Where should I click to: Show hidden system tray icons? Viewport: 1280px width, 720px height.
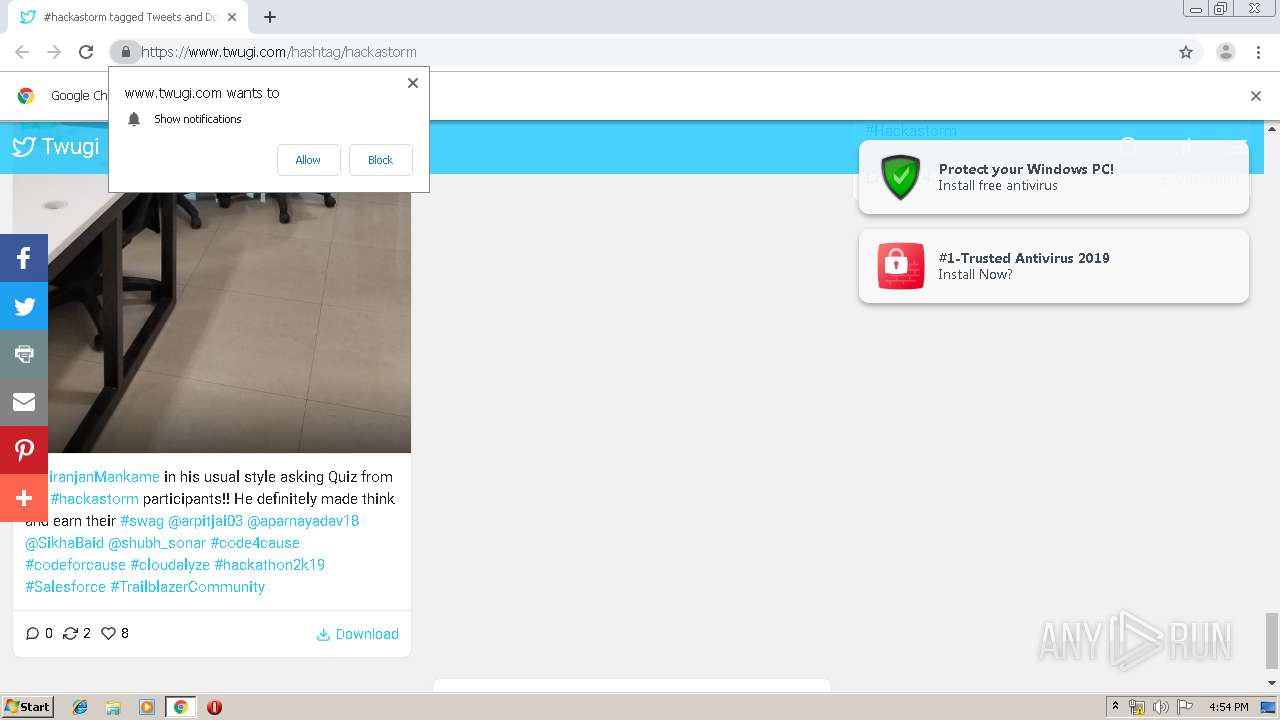pos(1116,707)
